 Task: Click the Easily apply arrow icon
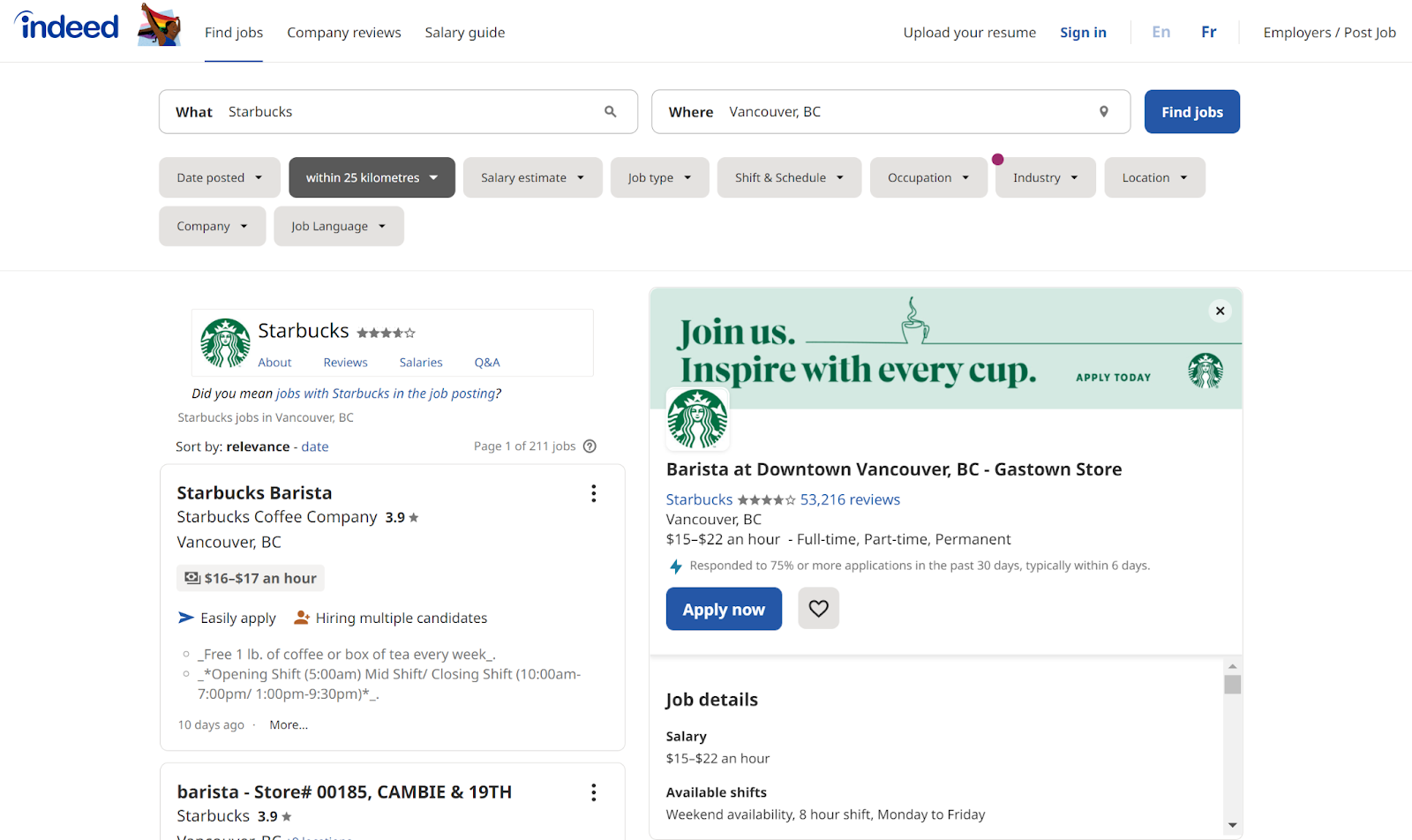[x=186, y=618]
